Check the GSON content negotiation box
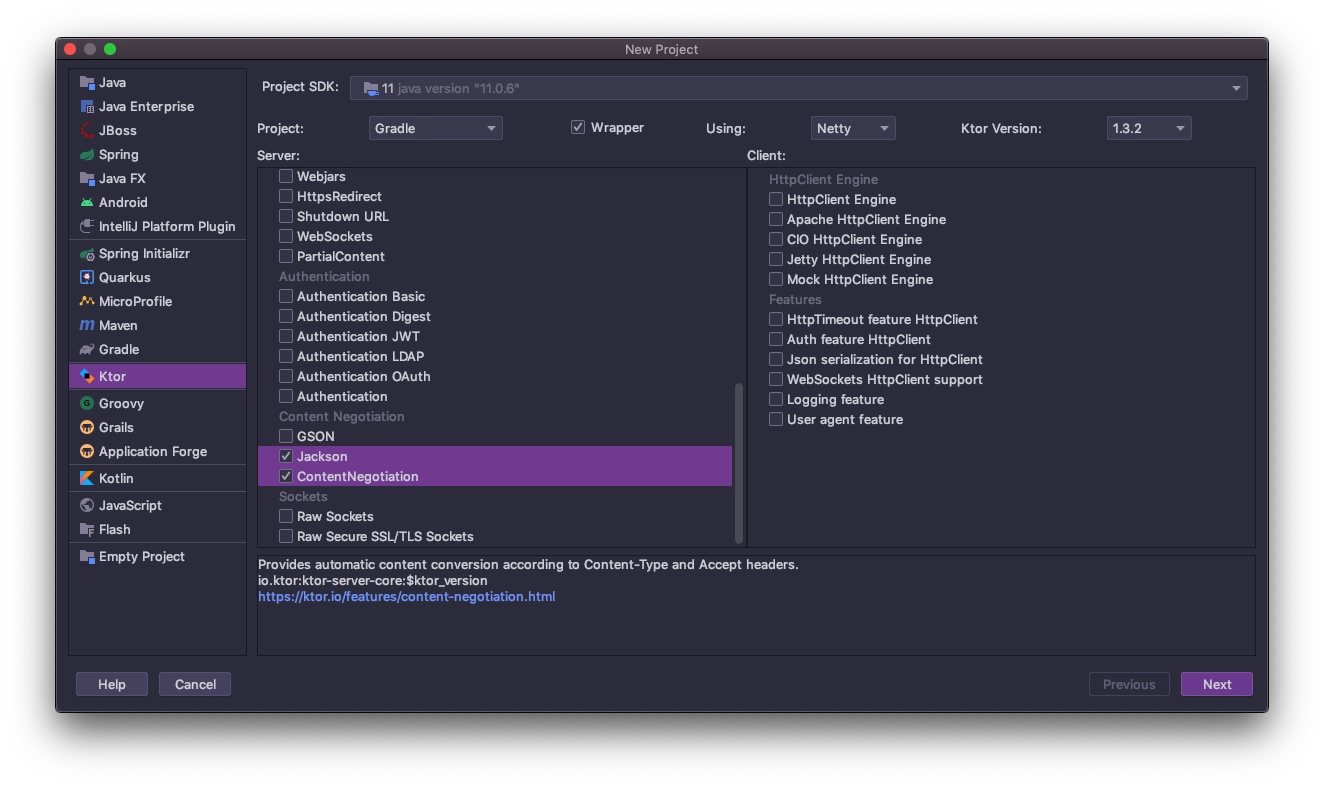This screenshot has width=1324, height=786. click(286, 437)
